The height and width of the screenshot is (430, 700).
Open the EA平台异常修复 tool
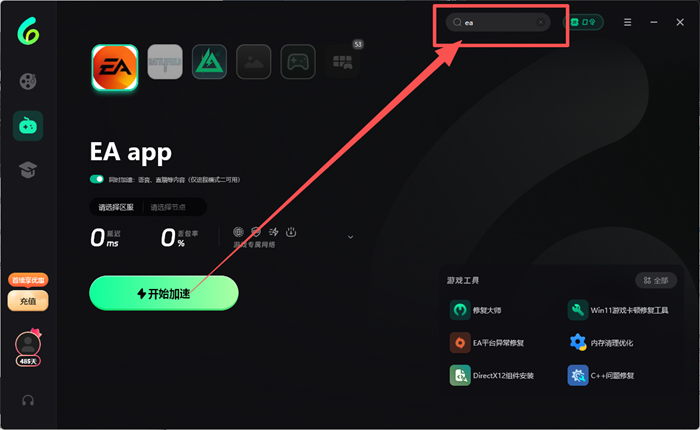pyautogui.click(x=487, y=343)
